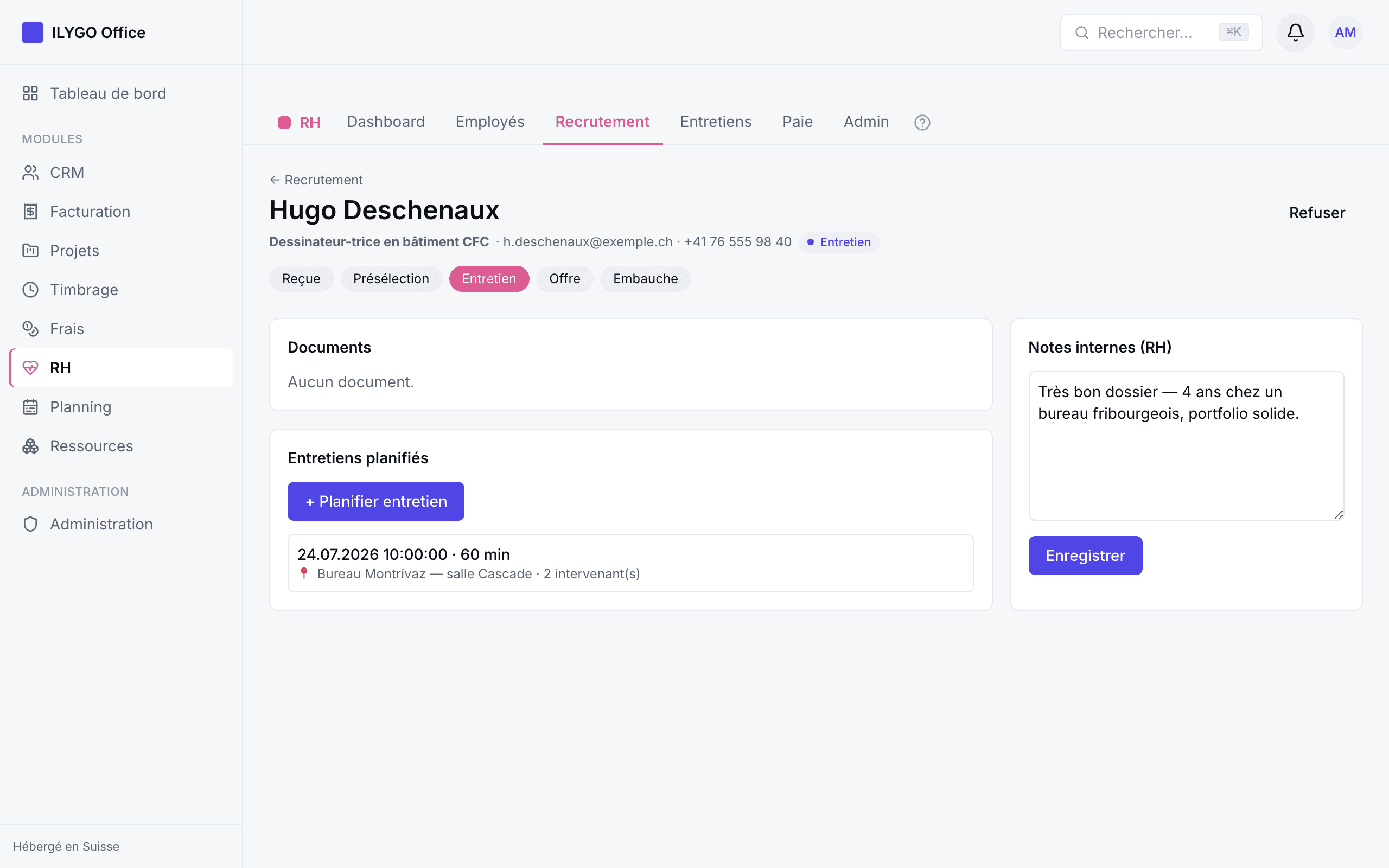Switch to Paie tab

coord(797,122)
